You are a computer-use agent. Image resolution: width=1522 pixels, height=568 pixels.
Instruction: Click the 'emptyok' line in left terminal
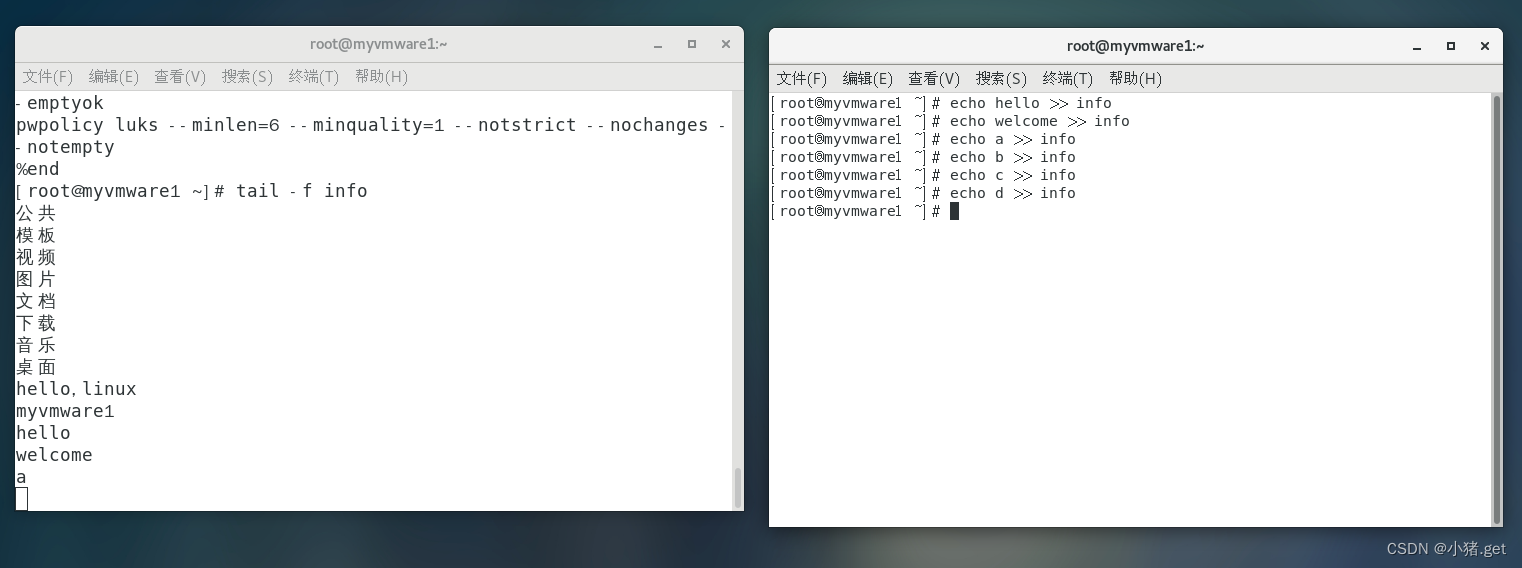[60, 103]
